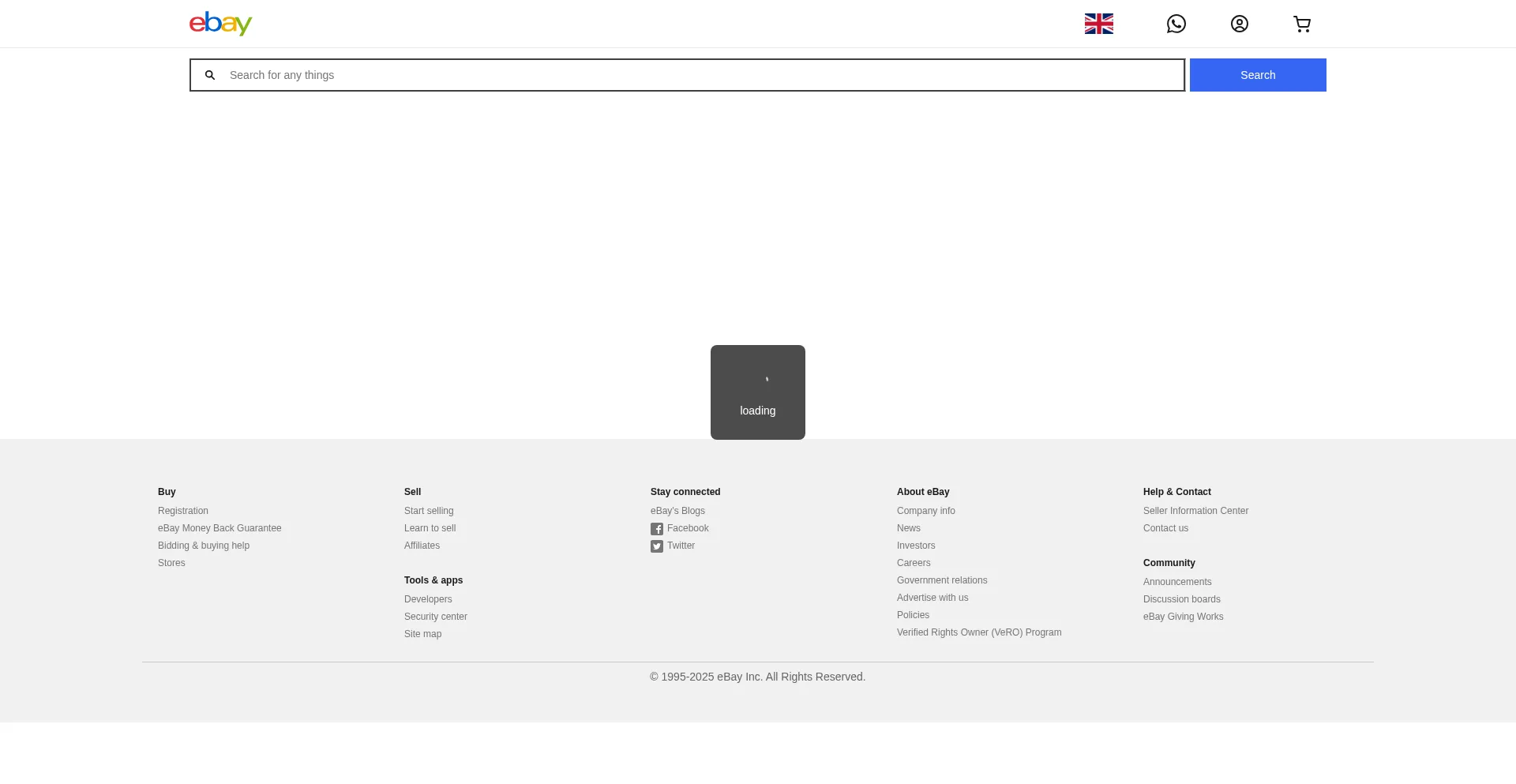Click the magnifier icon in search box
1516x784 pixels.
[x=210, y=75]
